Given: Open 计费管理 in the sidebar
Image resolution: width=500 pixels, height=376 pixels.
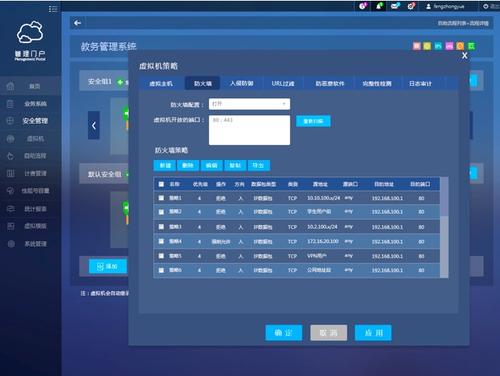Looking at the screenshot, I should click(30, 173).
